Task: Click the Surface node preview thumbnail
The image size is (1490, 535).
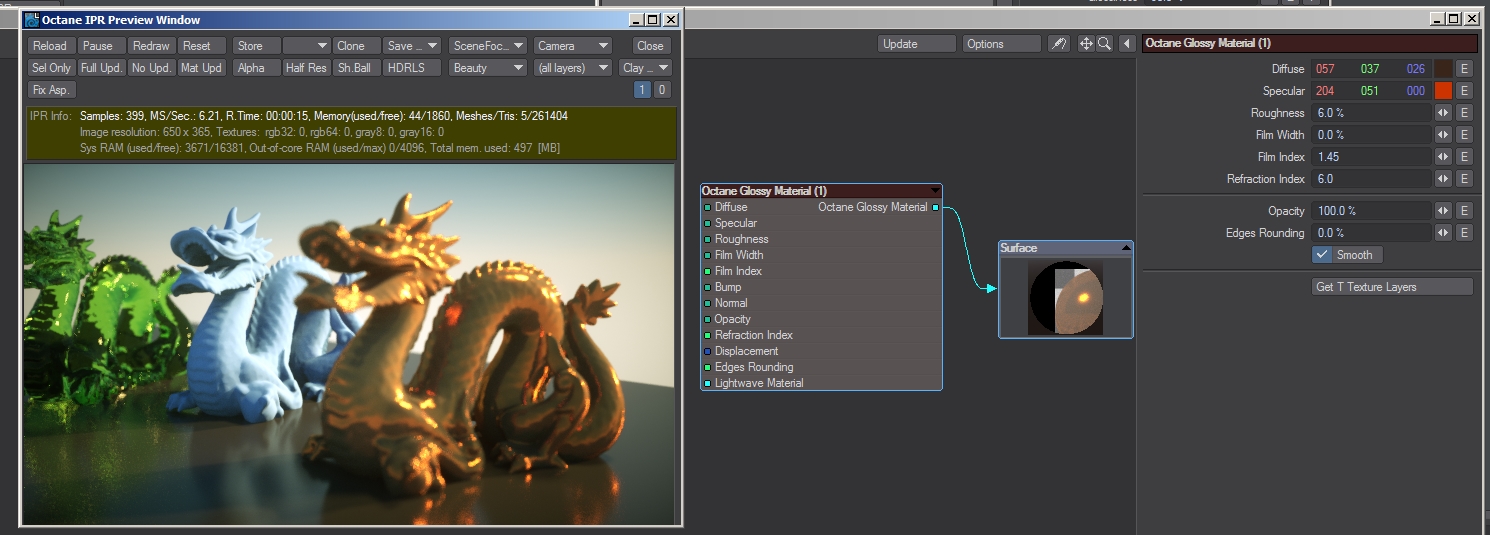Action: point(1066,297)
